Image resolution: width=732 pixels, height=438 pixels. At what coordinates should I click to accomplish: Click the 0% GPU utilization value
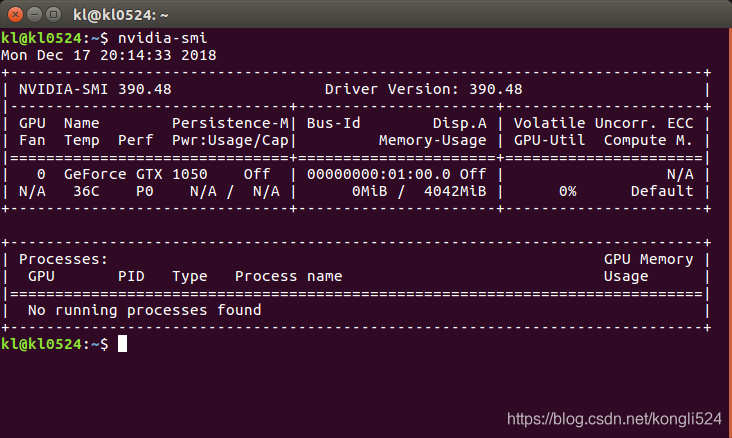point(567,191)
